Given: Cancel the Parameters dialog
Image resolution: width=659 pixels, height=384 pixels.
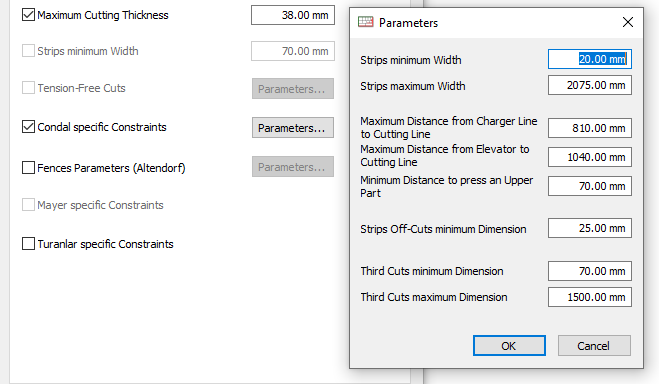Looking at the screenshot, I should click(594, 345).
